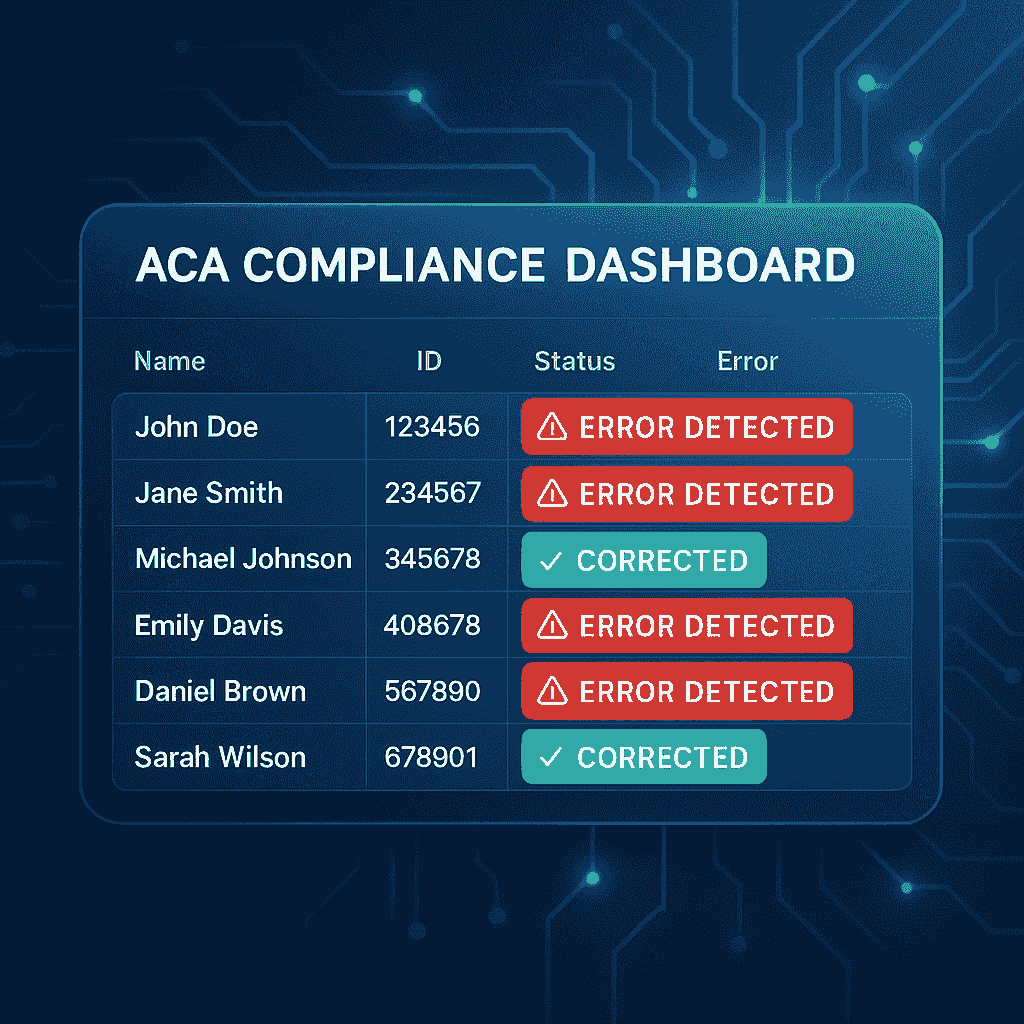Viewport: 1024px width, 1024px height.
Task: Click warning icon in Emily Davis's row
Action: 552,626
